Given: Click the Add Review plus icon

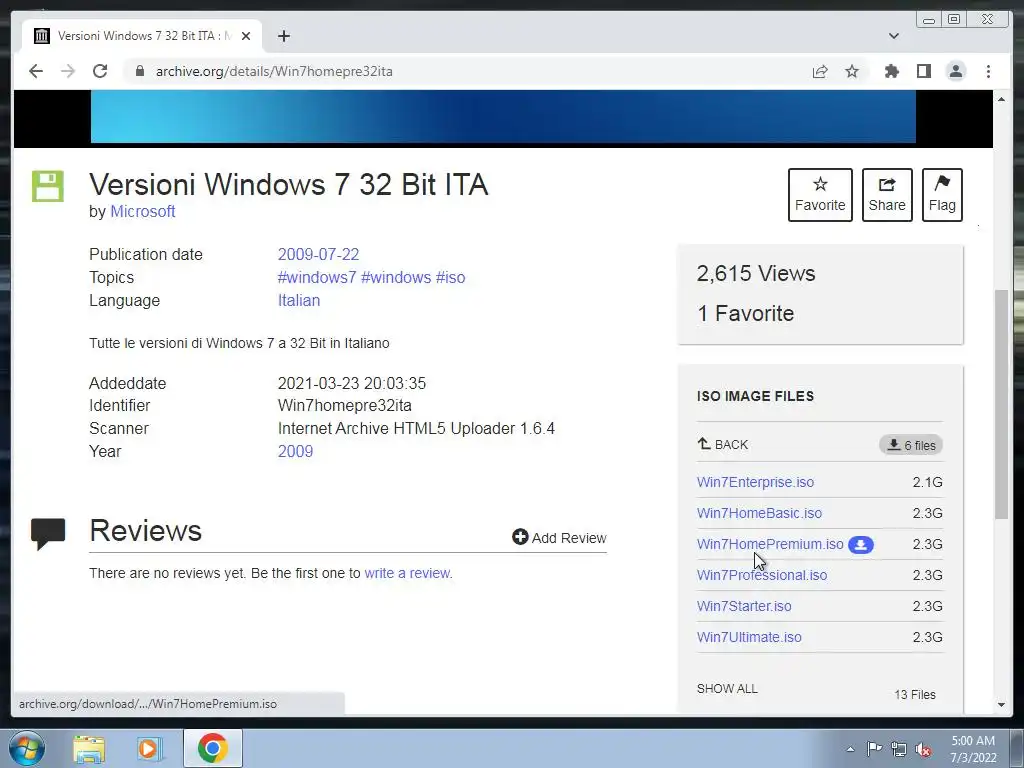Looking at the screenshot, I should coord(520,537).
